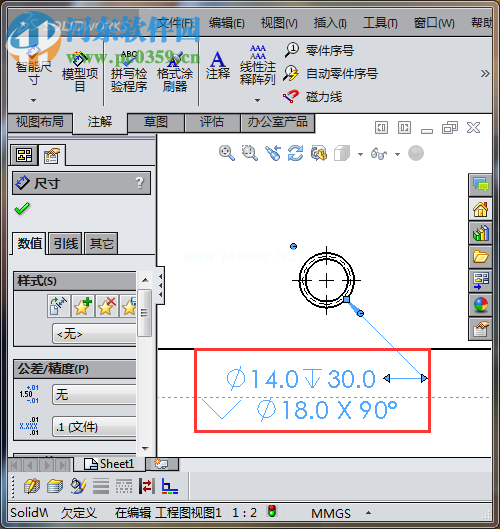This screenshot has height=529, width=500.
Task: Expand the Linear Note Pattern dropdown arrow
Action: point(257,100)
